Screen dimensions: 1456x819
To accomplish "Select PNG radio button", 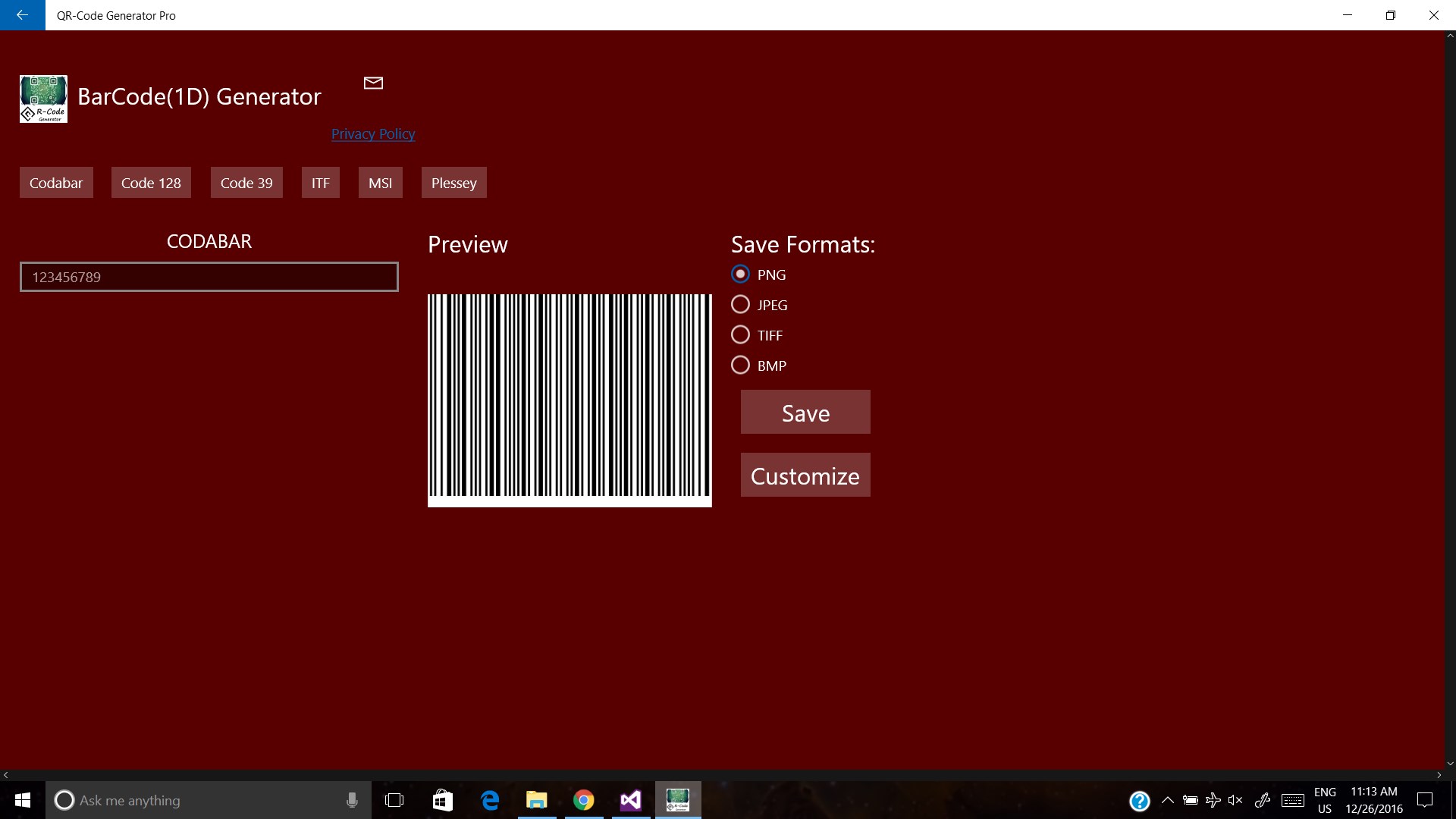I will 740,275.
